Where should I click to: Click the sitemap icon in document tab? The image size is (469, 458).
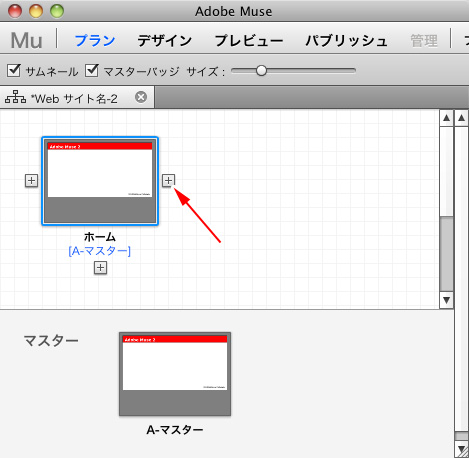pyautogui.click(x=15, y=97)
